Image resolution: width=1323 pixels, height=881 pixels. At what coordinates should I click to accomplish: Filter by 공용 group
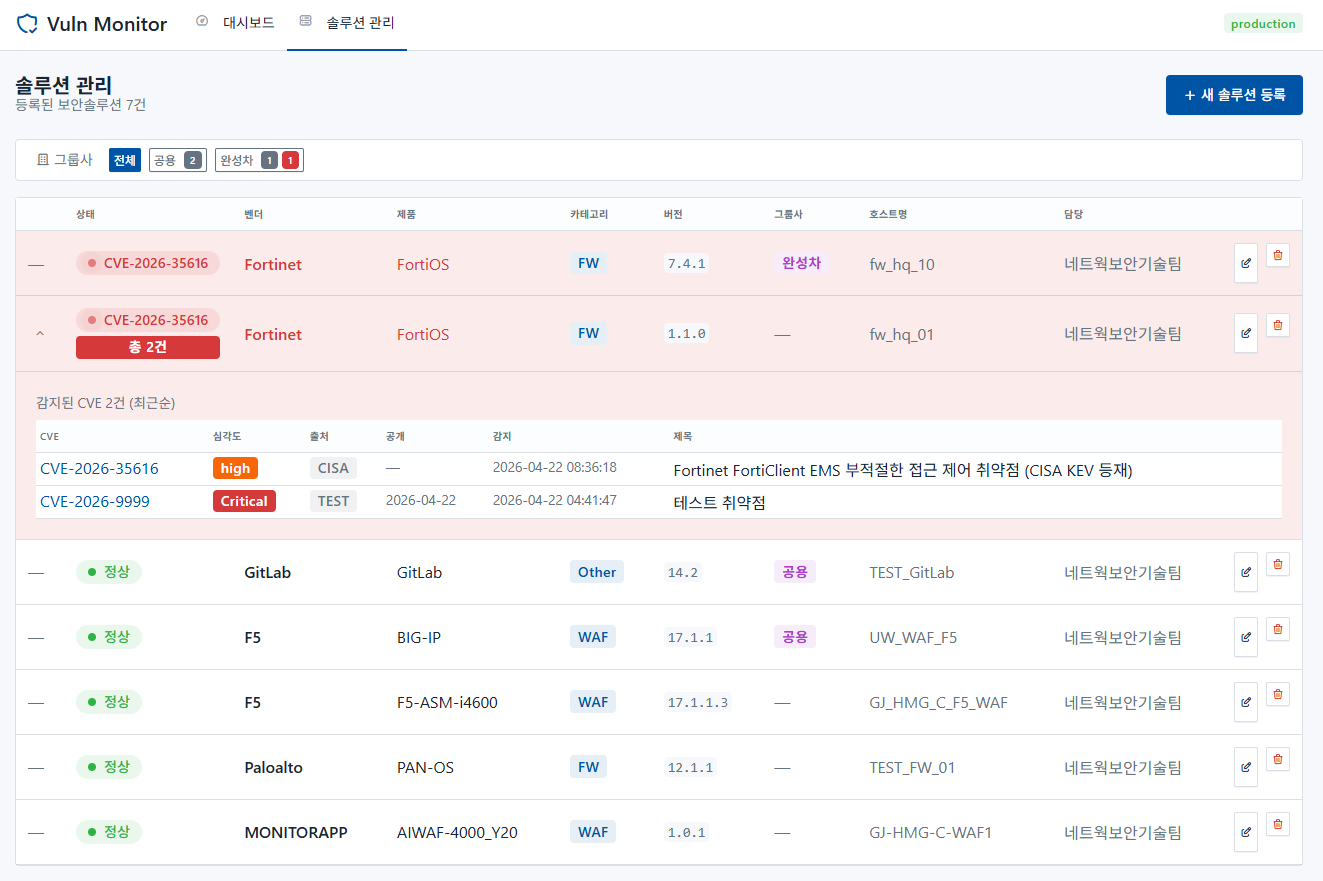pyautogui.click(x=178, y=160)
